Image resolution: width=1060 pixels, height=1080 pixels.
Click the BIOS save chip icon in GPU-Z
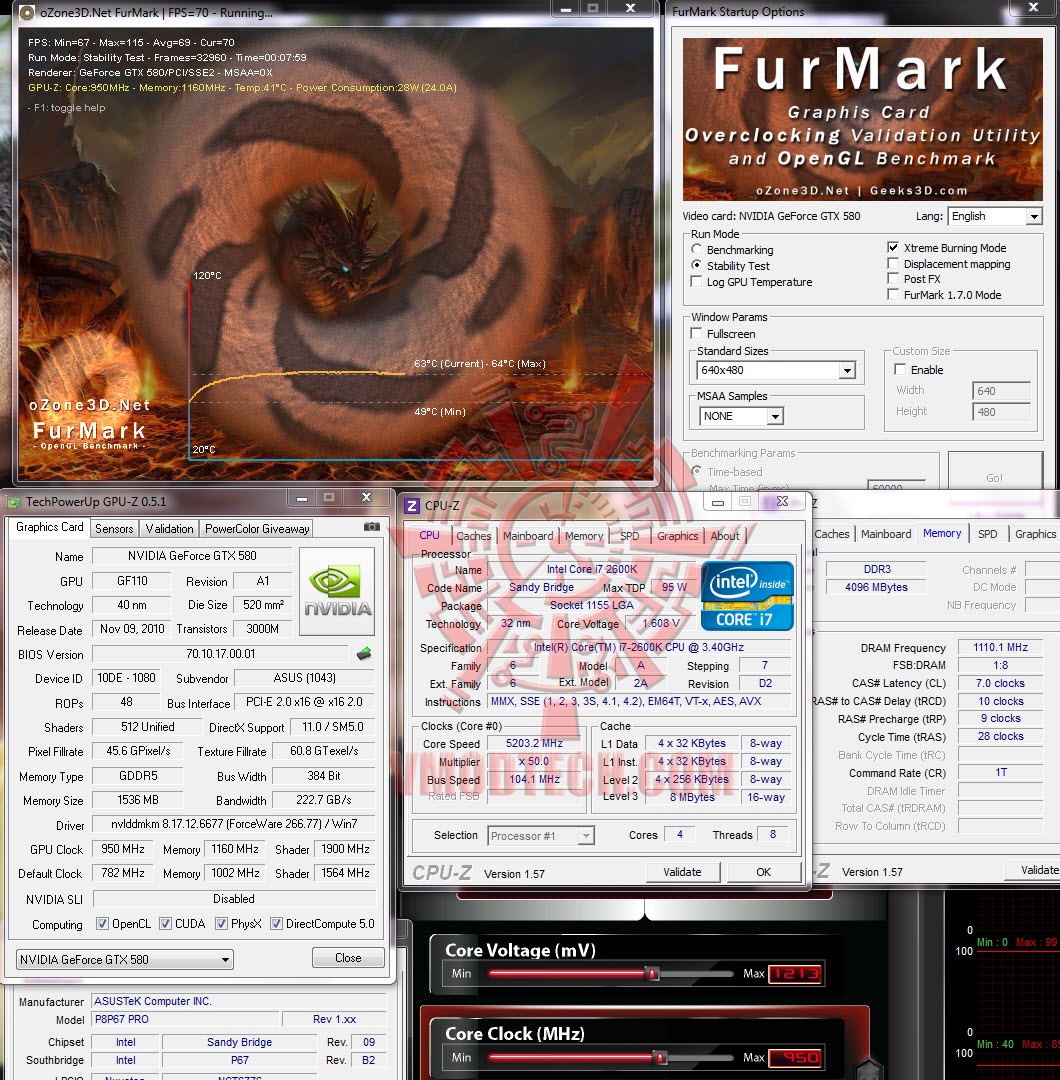[364, 654]
